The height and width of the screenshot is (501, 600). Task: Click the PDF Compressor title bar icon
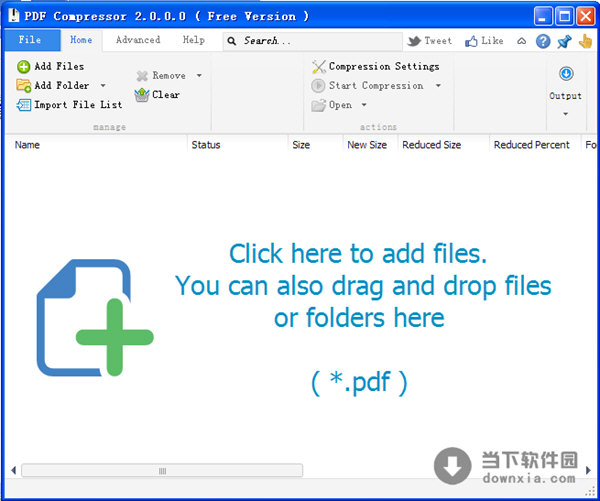(14, 16)
